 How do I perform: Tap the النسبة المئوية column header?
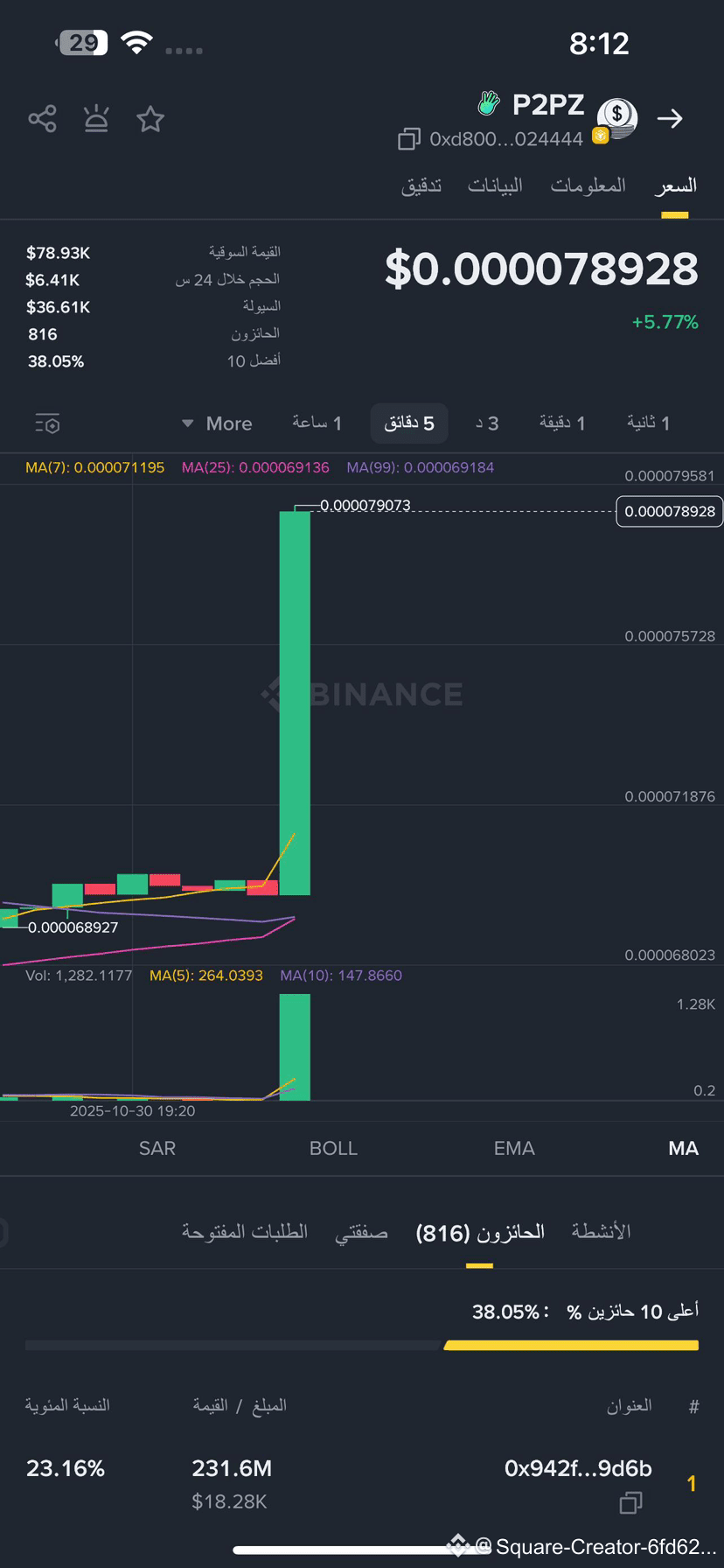pyautogui.click(x=67, y=1405)
